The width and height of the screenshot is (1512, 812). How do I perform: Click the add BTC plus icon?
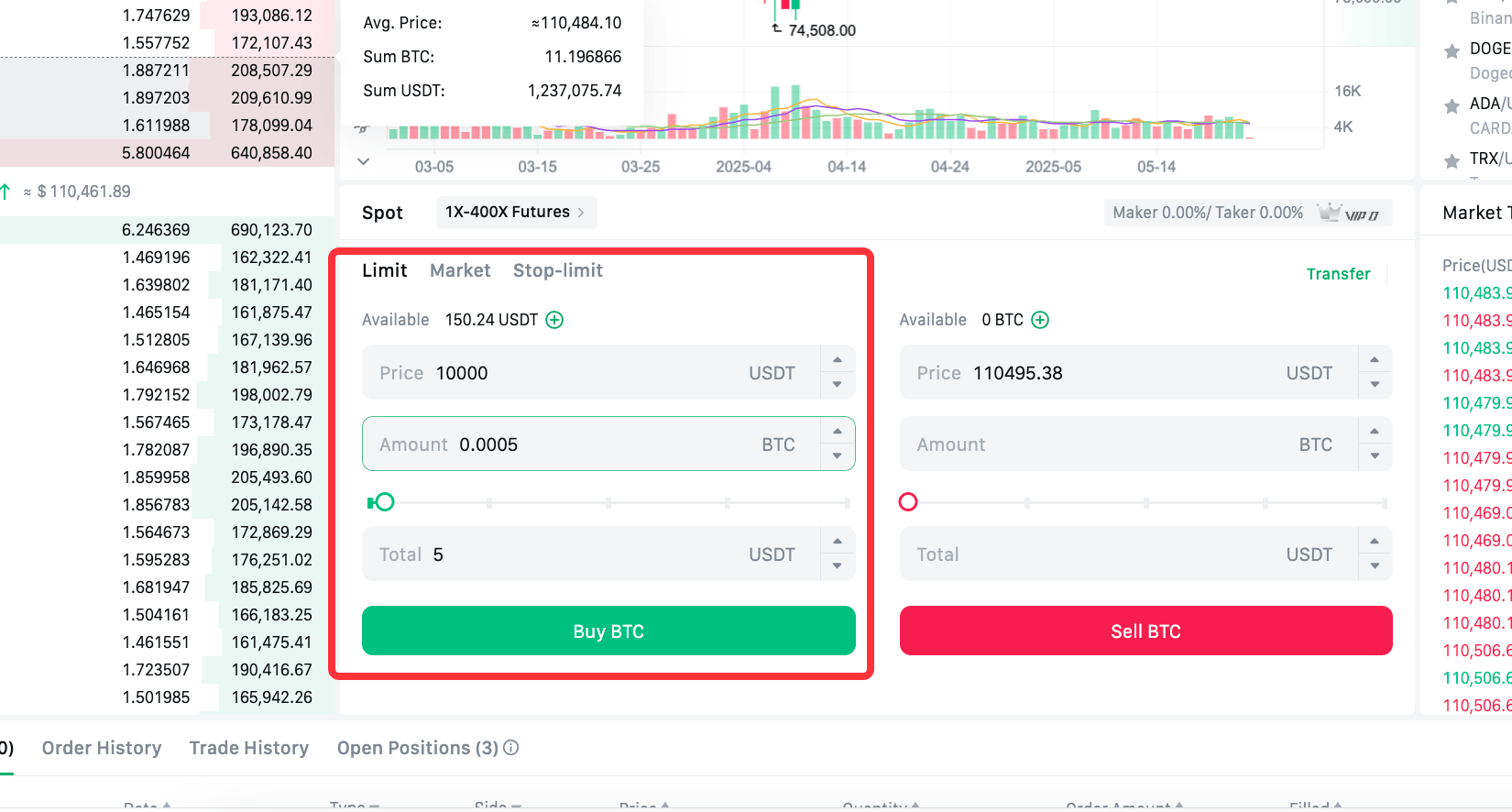coord(1040,320)
